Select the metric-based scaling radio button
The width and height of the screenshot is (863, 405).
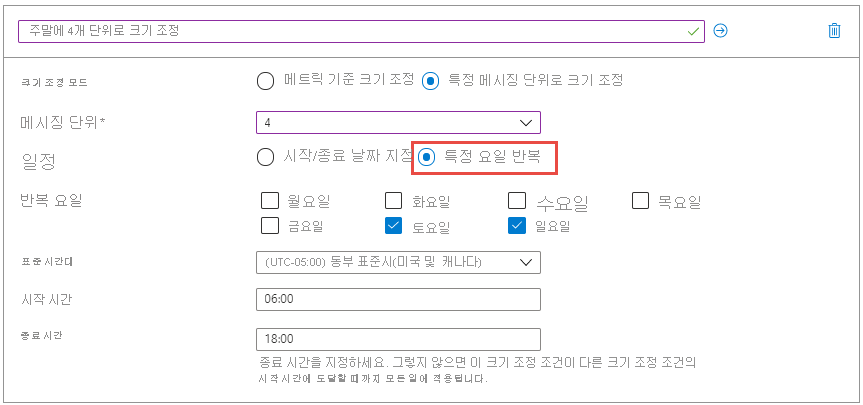pyautogui.click(x=265, y=81)
